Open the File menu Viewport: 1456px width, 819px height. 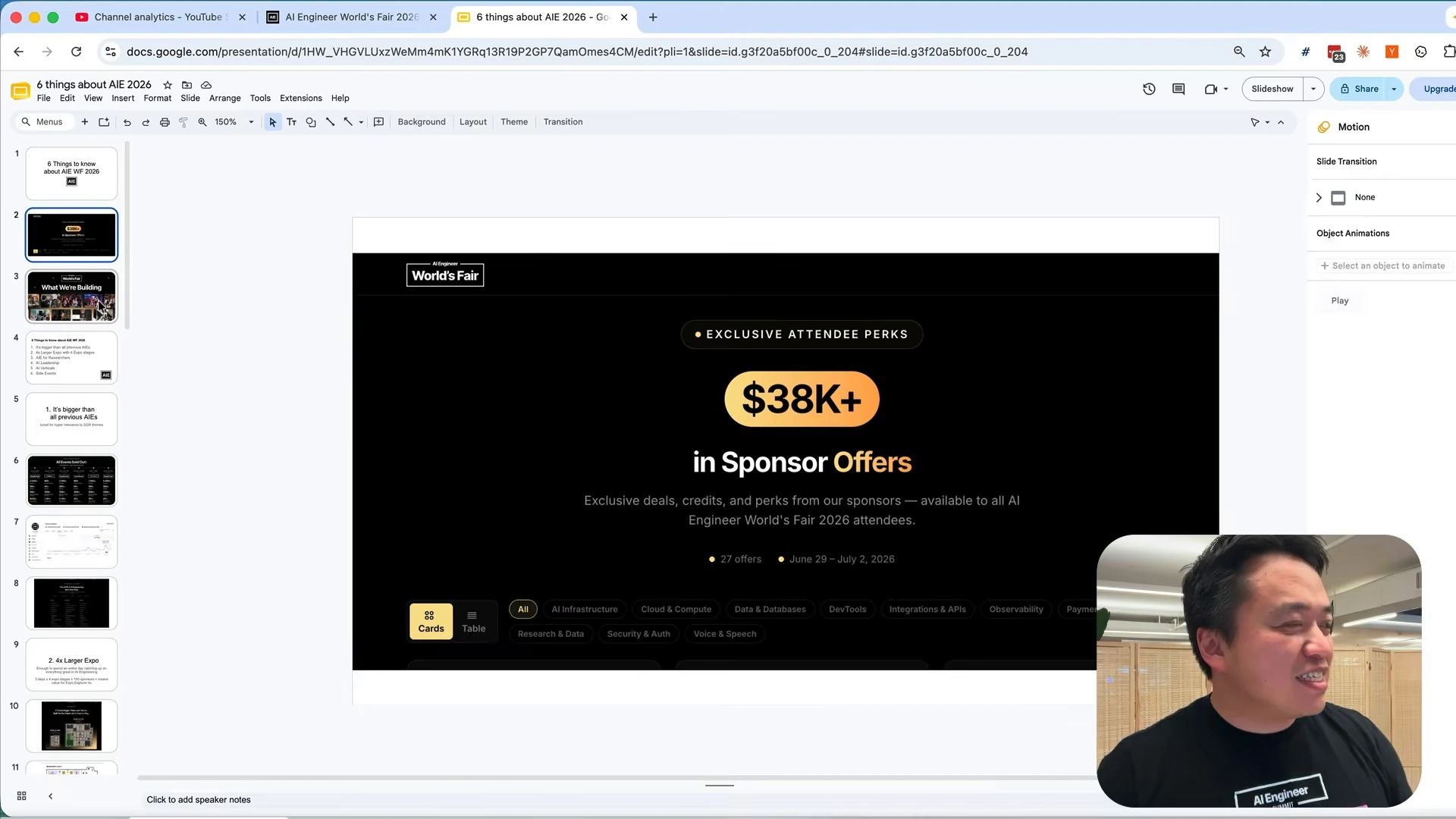[x=44, y=99]
